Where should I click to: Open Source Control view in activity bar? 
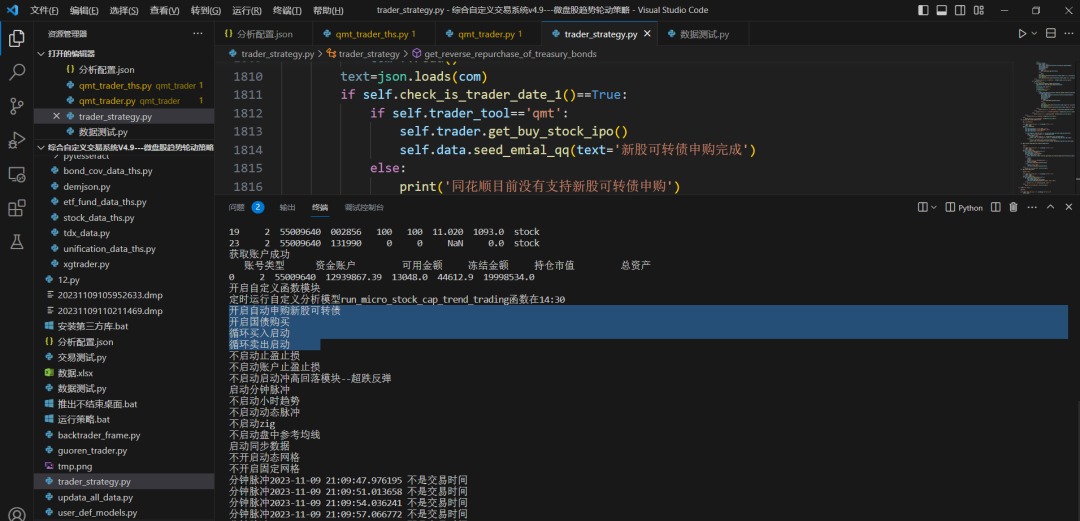click(x=17, y=105)
